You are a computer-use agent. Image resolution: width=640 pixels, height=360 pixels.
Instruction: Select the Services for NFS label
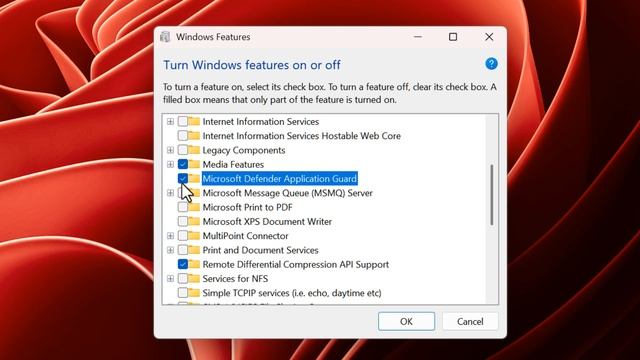pos(235,279)
